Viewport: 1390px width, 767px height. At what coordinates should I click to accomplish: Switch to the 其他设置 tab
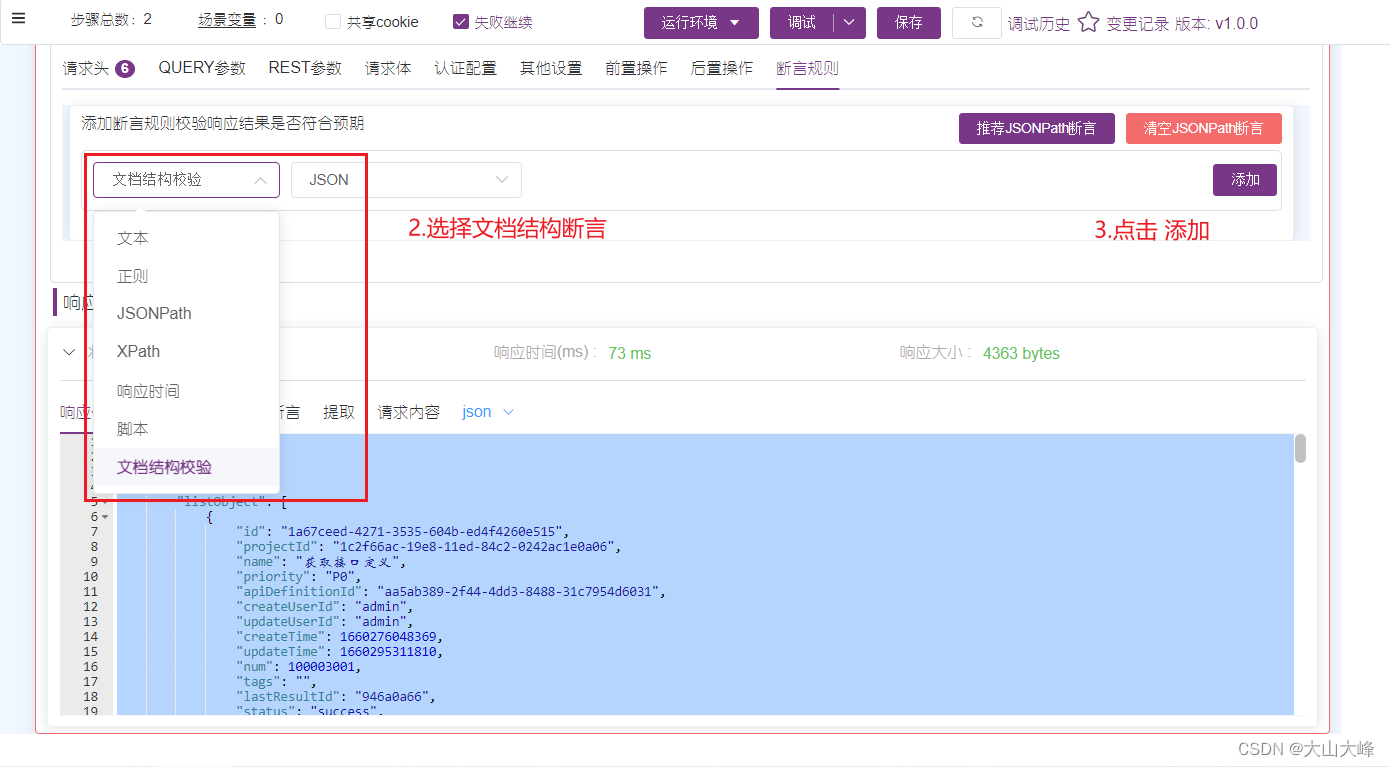pyautogui.click(x=551, y=68)
